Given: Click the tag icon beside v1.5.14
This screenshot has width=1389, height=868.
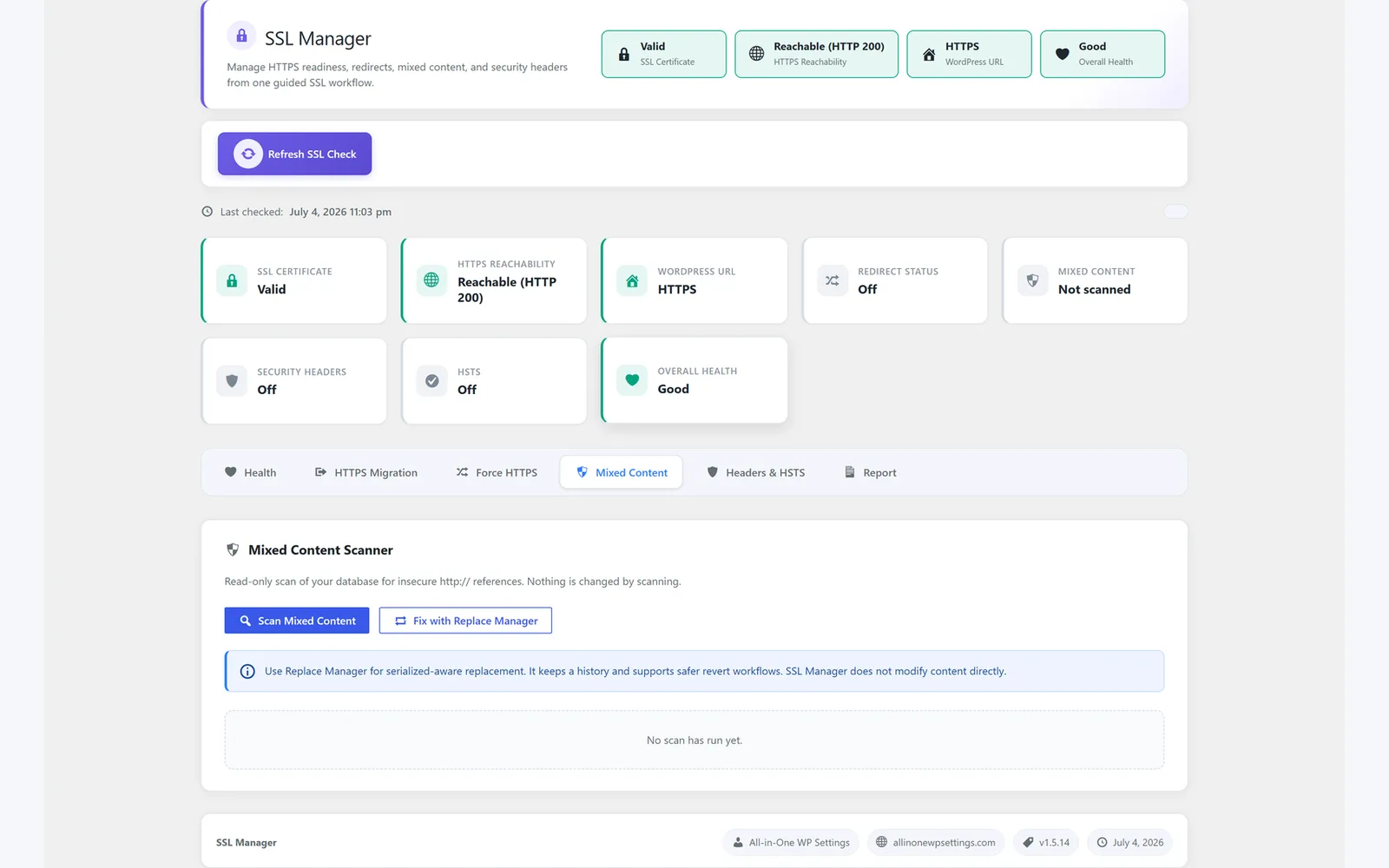Looking at the screenshot, I should point(1028,842).
